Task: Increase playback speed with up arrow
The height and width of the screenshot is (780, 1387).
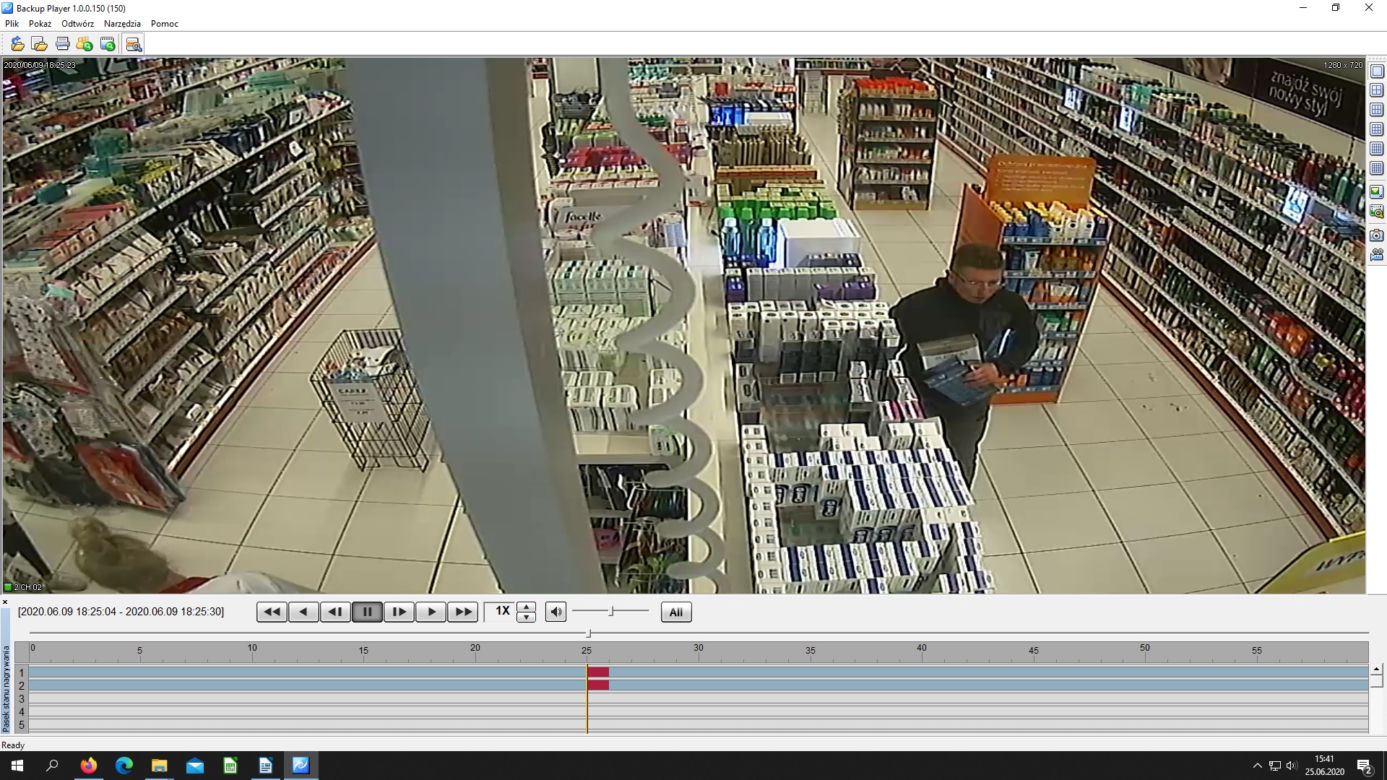Action: (526, 607)
